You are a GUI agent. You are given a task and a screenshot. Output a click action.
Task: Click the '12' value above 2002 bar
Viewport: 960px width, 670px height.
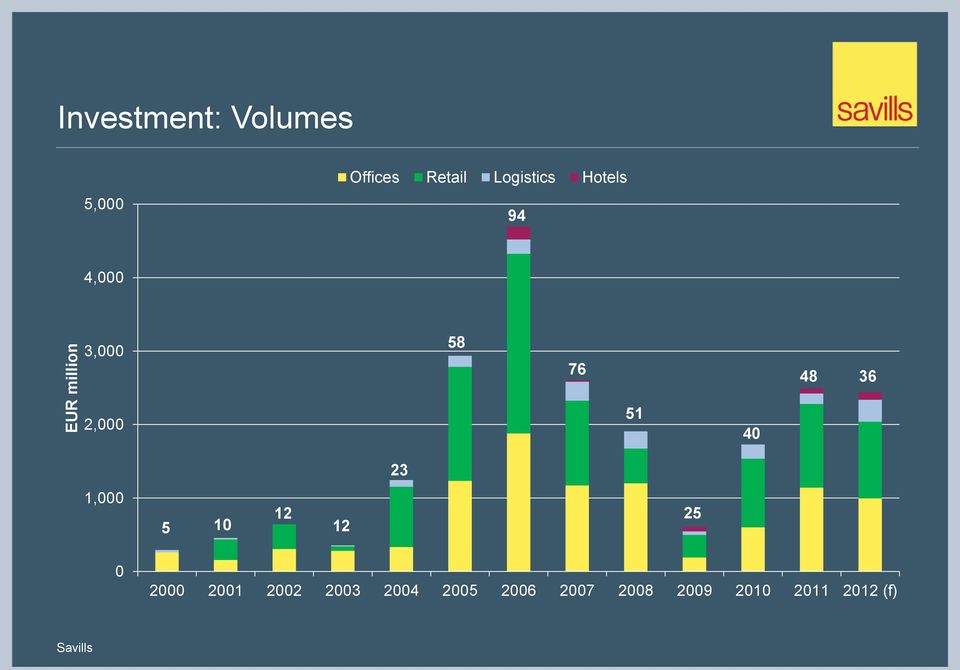click(x=283, y=513)
